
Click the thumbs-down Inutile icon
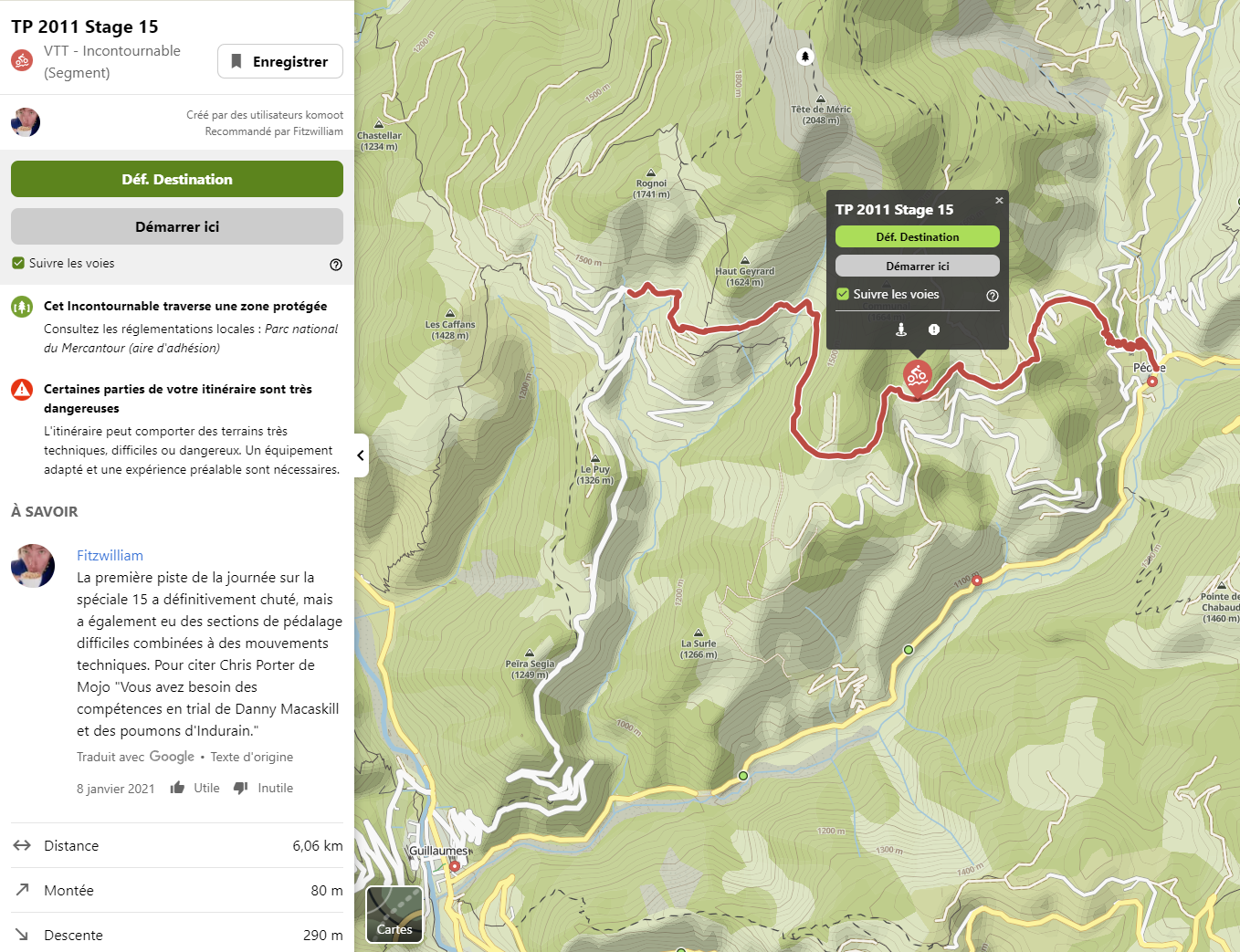click(x=241, y=788)
